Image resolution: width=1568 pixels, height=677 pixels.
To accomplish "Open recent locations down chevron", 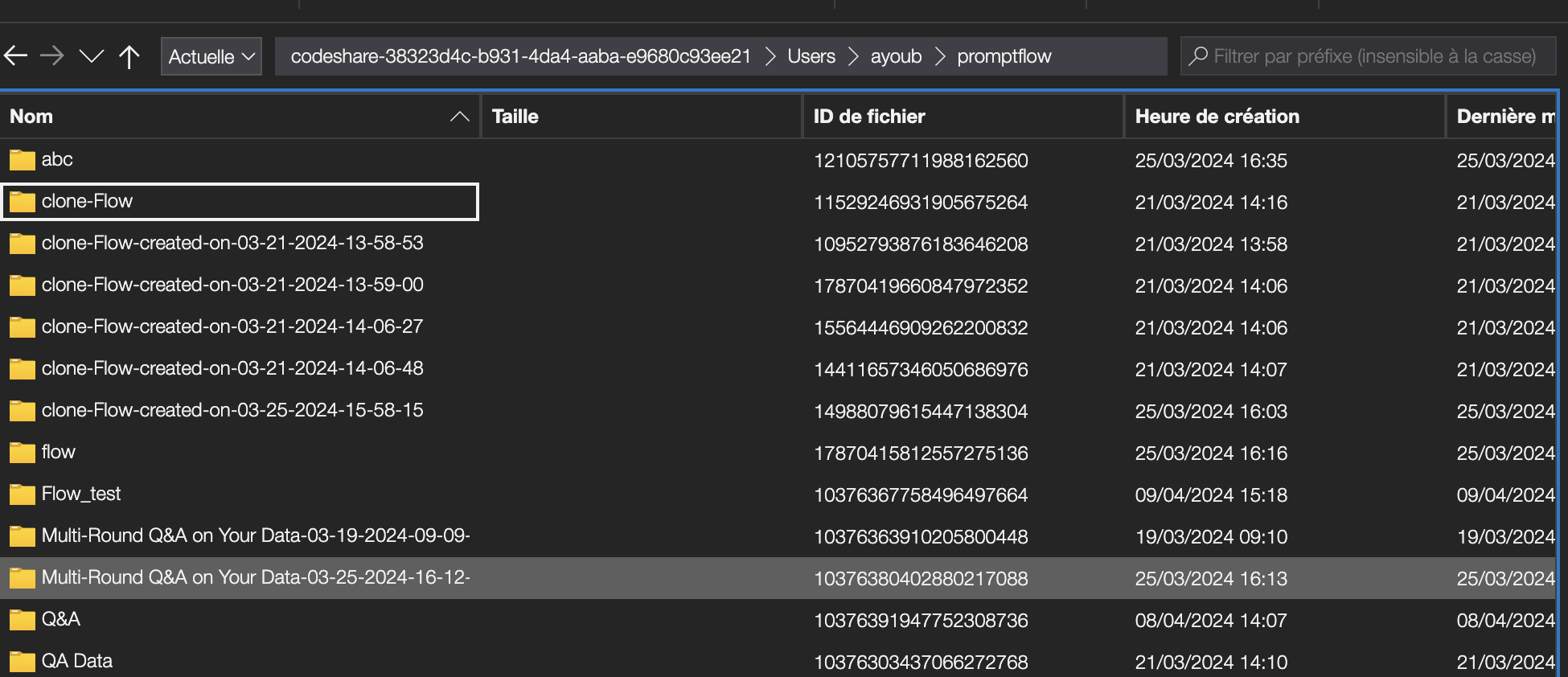I will coord(92,56).
